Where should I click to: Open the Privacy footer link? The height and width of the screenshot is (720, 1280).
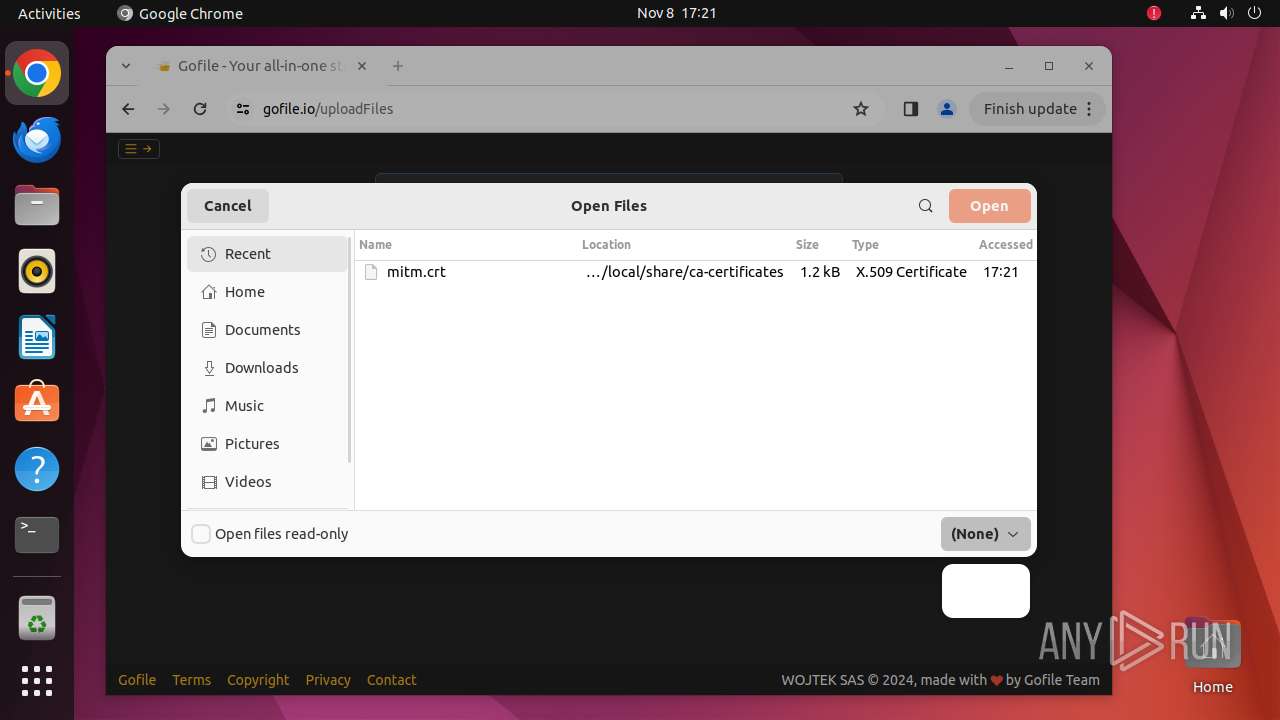pyautogui.click(x=328, y=680)
